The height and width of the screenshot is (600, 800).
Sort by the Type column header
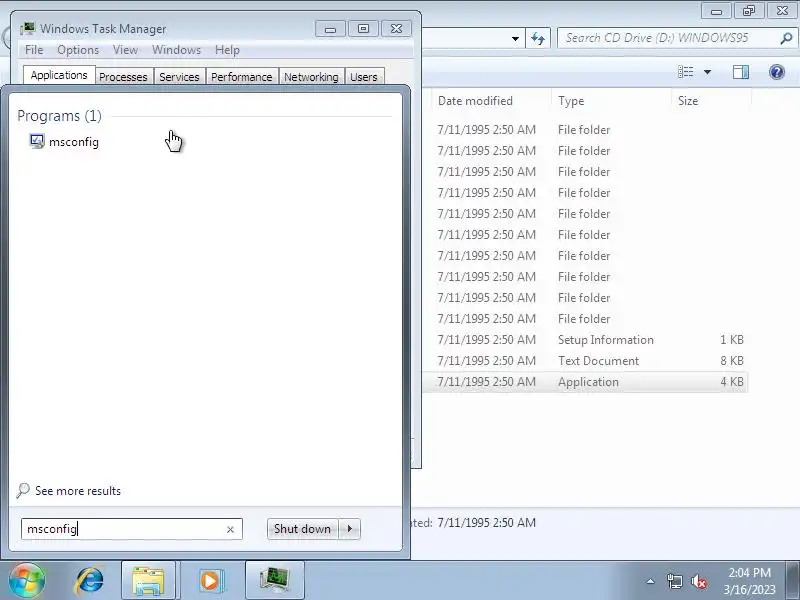coord(571,101)
